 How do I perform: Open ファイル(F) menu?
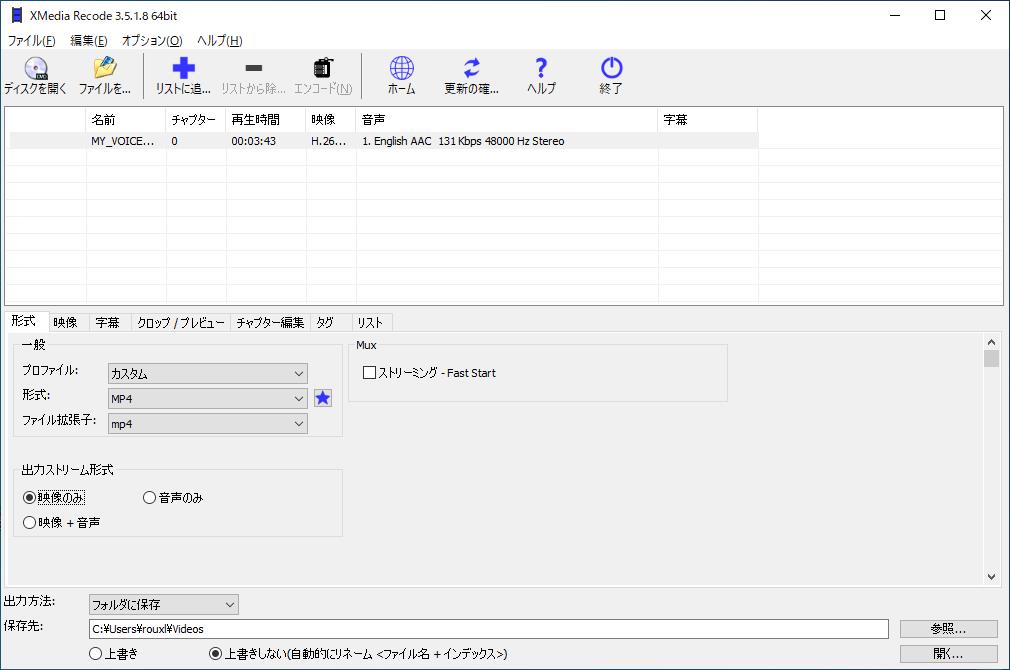pyautogui.click(x=32, y=41)
